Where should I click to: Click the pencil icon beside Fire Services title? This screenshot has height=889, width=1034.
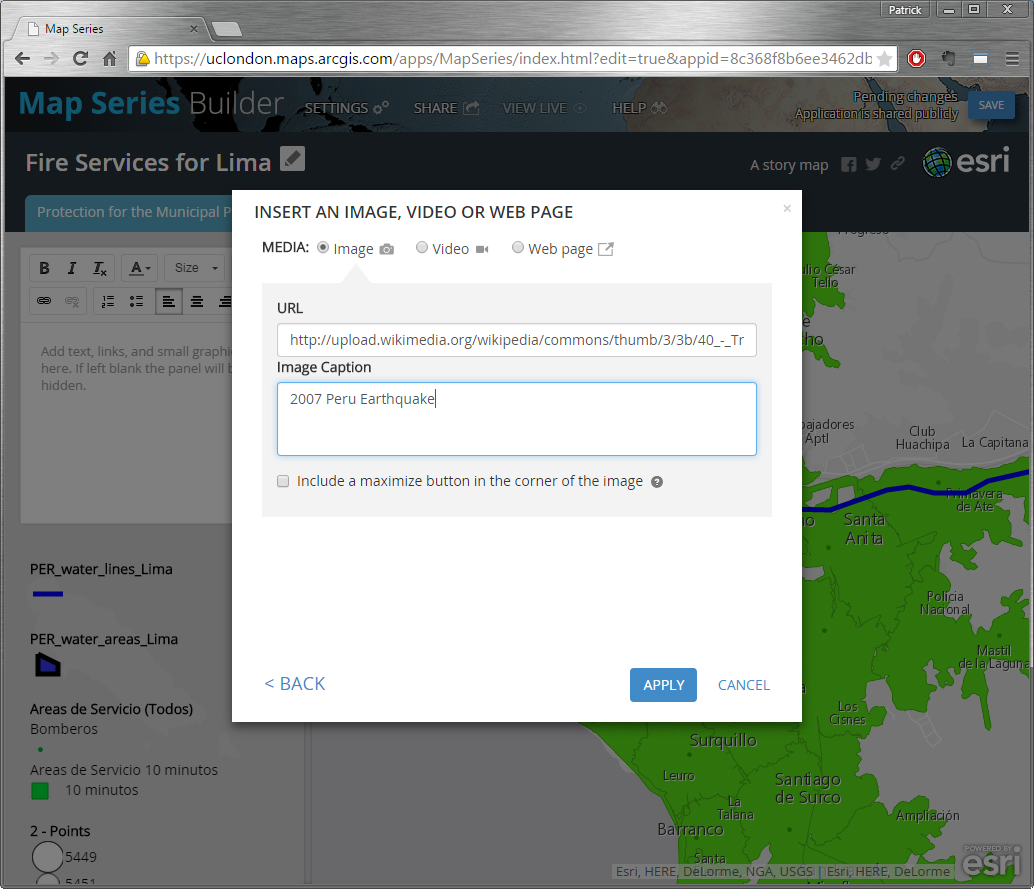click(x=292, y=159)
